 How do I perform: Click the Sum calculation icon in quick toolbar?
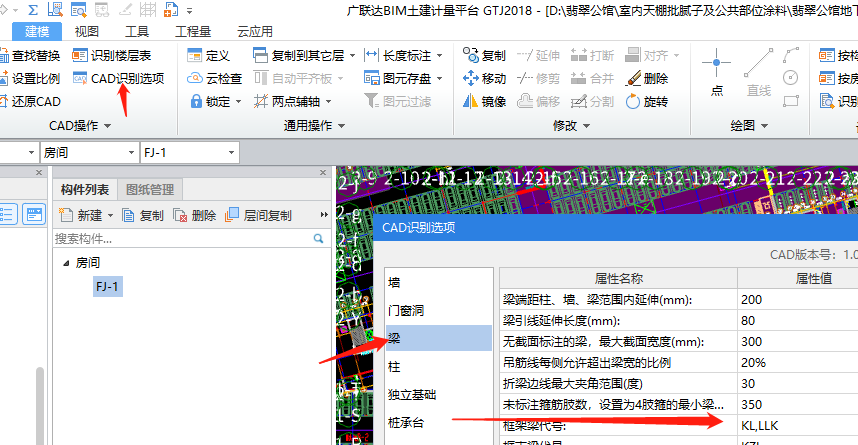33,9
